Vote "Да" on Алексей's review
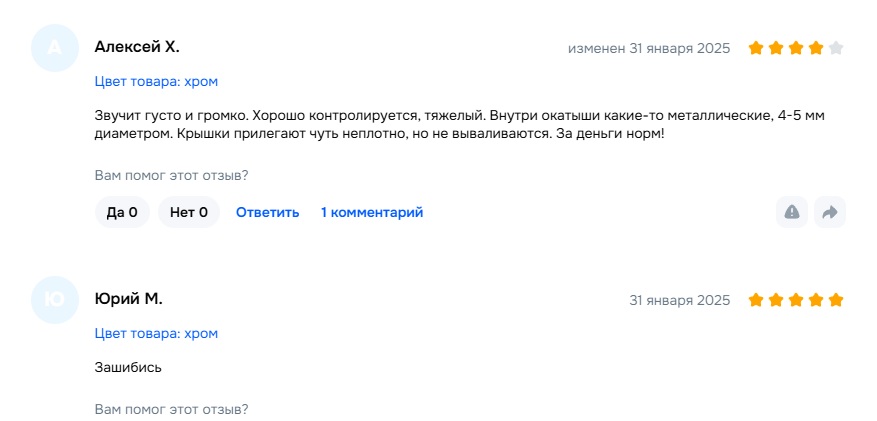877x421 pixels. point(122,212)
